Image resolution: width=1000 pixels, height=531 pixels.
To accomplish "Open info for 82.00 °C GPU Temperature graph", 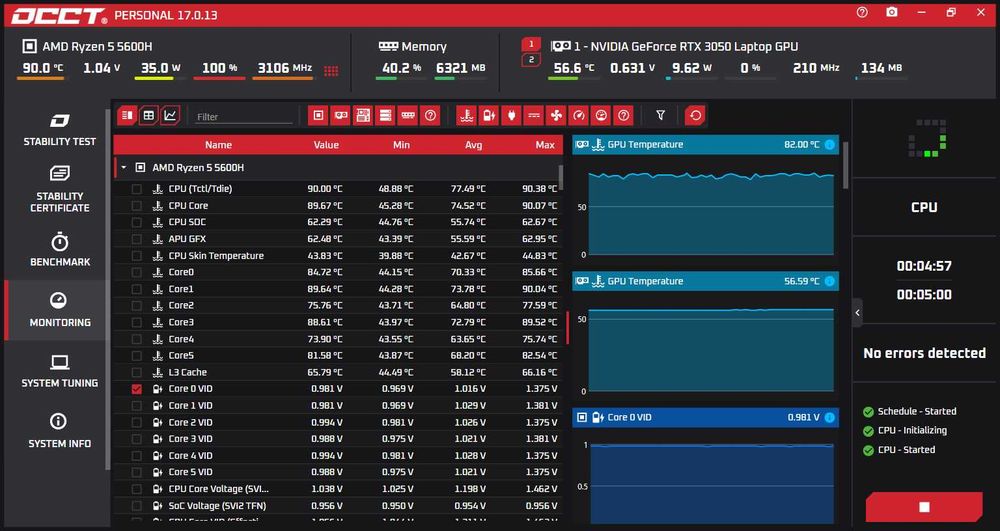I will coord(830,145).
